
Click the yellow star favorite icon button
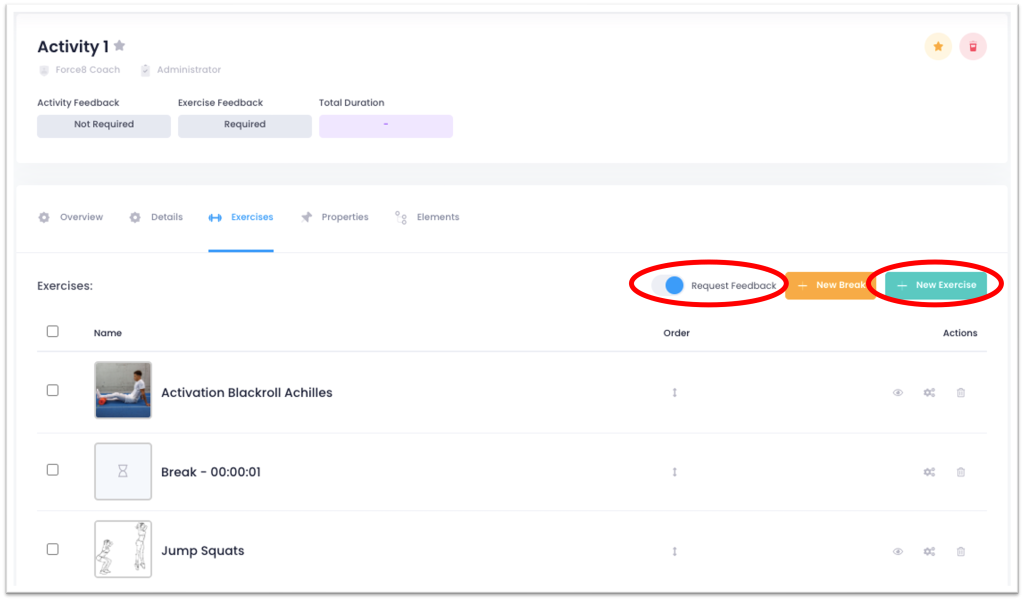click(x=937, y=47)
